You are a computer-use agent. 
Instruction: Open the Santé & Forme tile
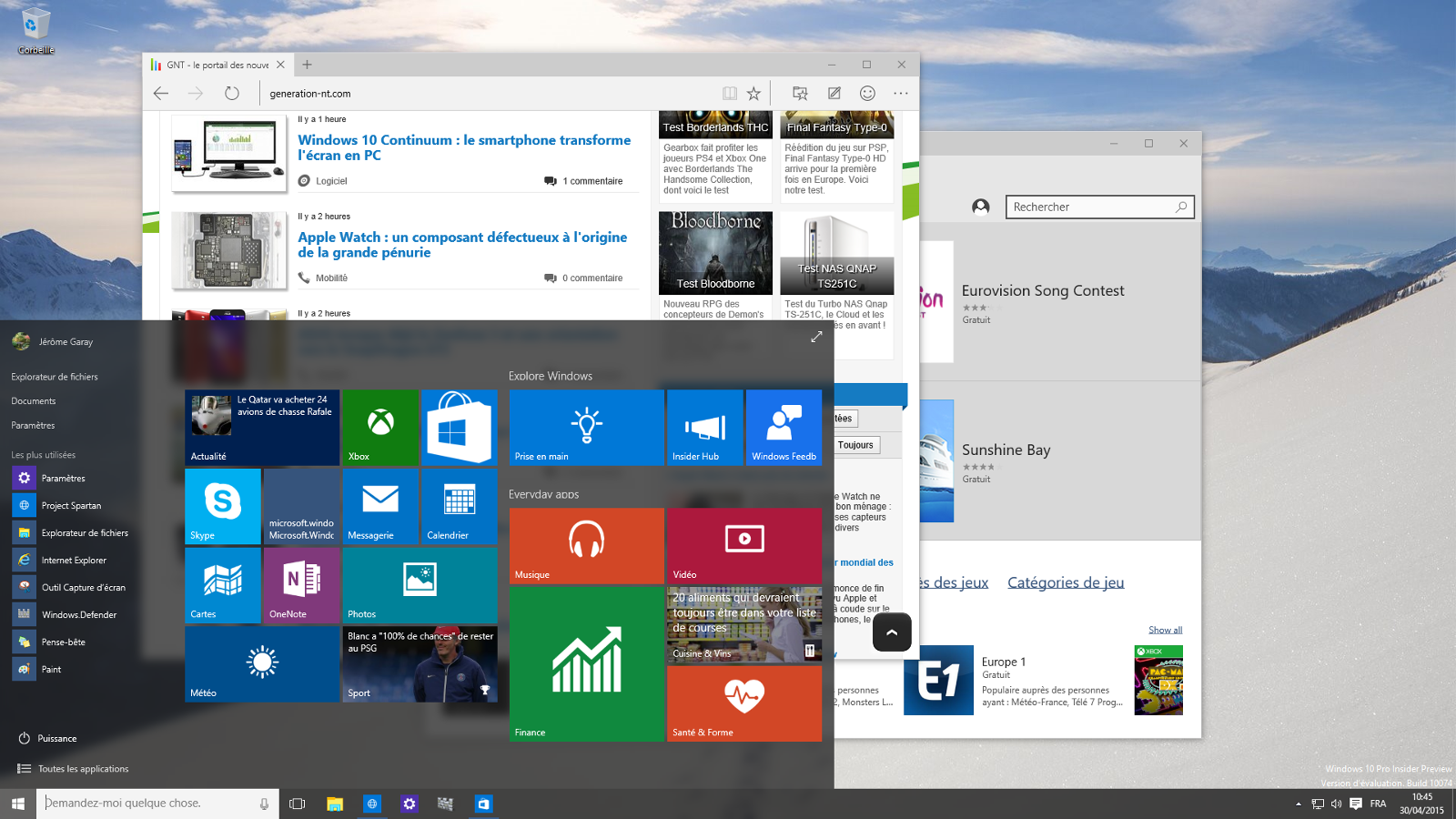point(744,704)
